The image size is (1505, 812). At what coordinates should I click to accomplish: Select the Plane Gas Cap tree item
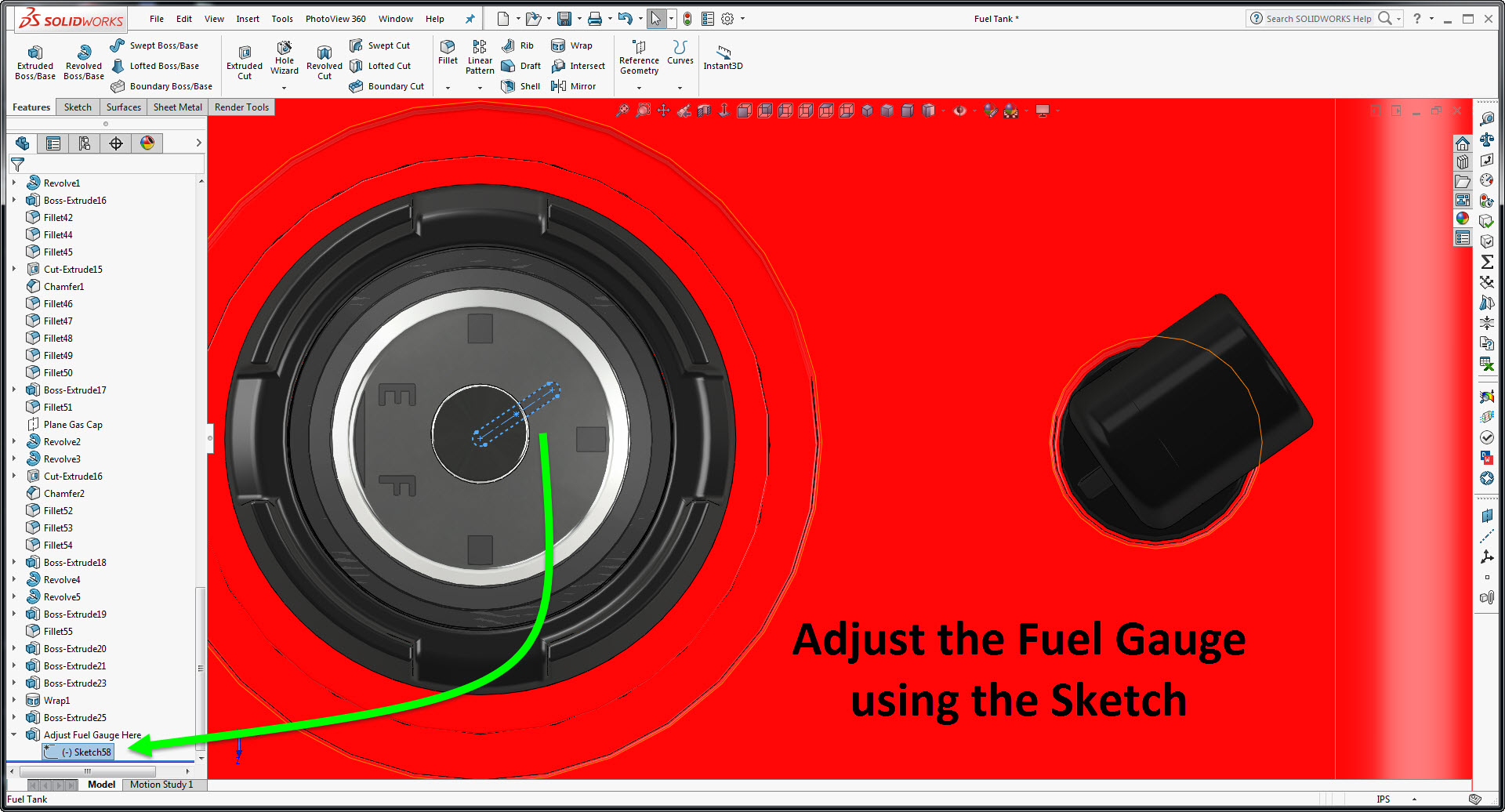point(65,424)
